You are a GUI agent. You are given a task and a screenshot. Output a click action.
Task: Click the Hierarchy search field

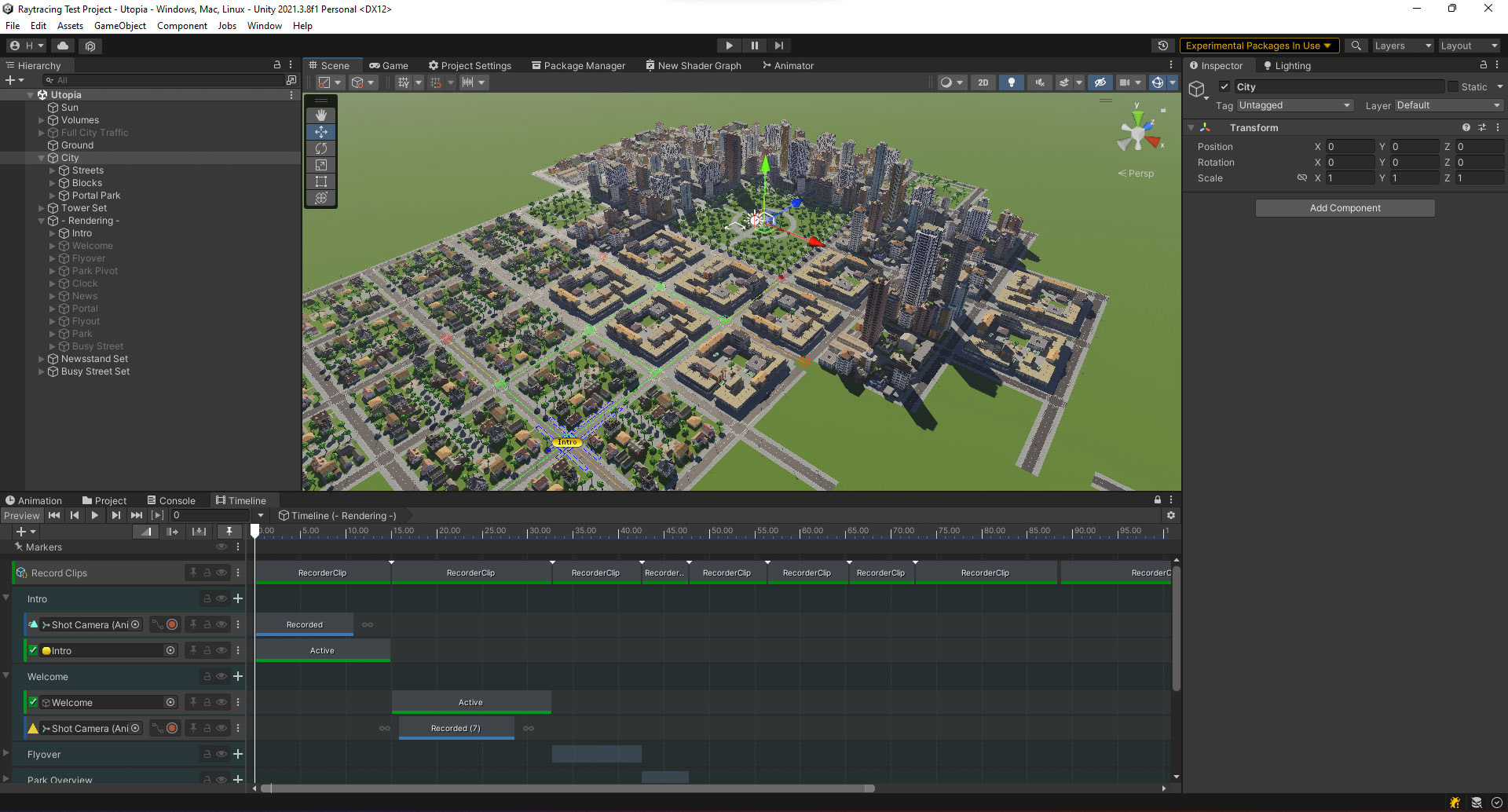(163, 80)
